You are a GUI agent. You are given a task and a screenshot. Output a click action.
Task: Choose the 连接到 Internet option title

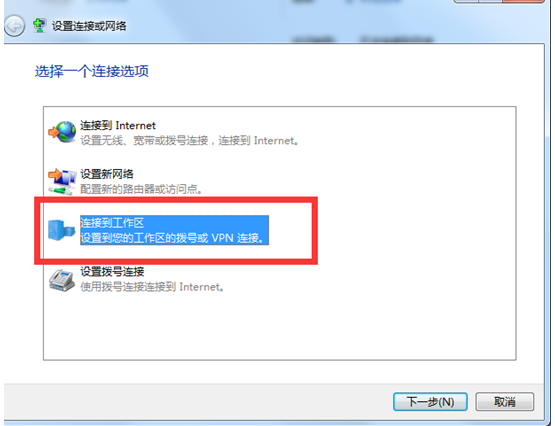pyautogui.click(x=118, y=126)
